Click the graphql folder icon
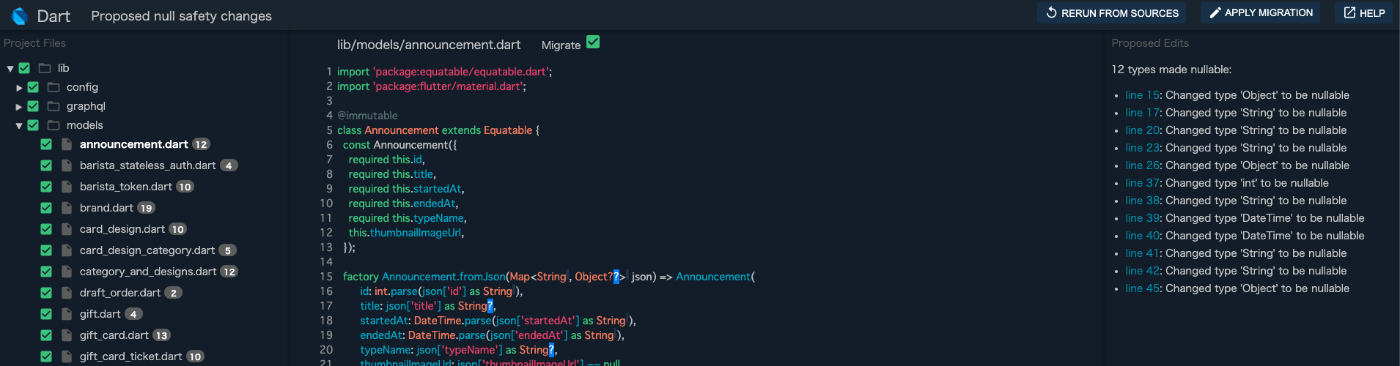Screen dimensions: 1400x366 click(x=54, y=107)
